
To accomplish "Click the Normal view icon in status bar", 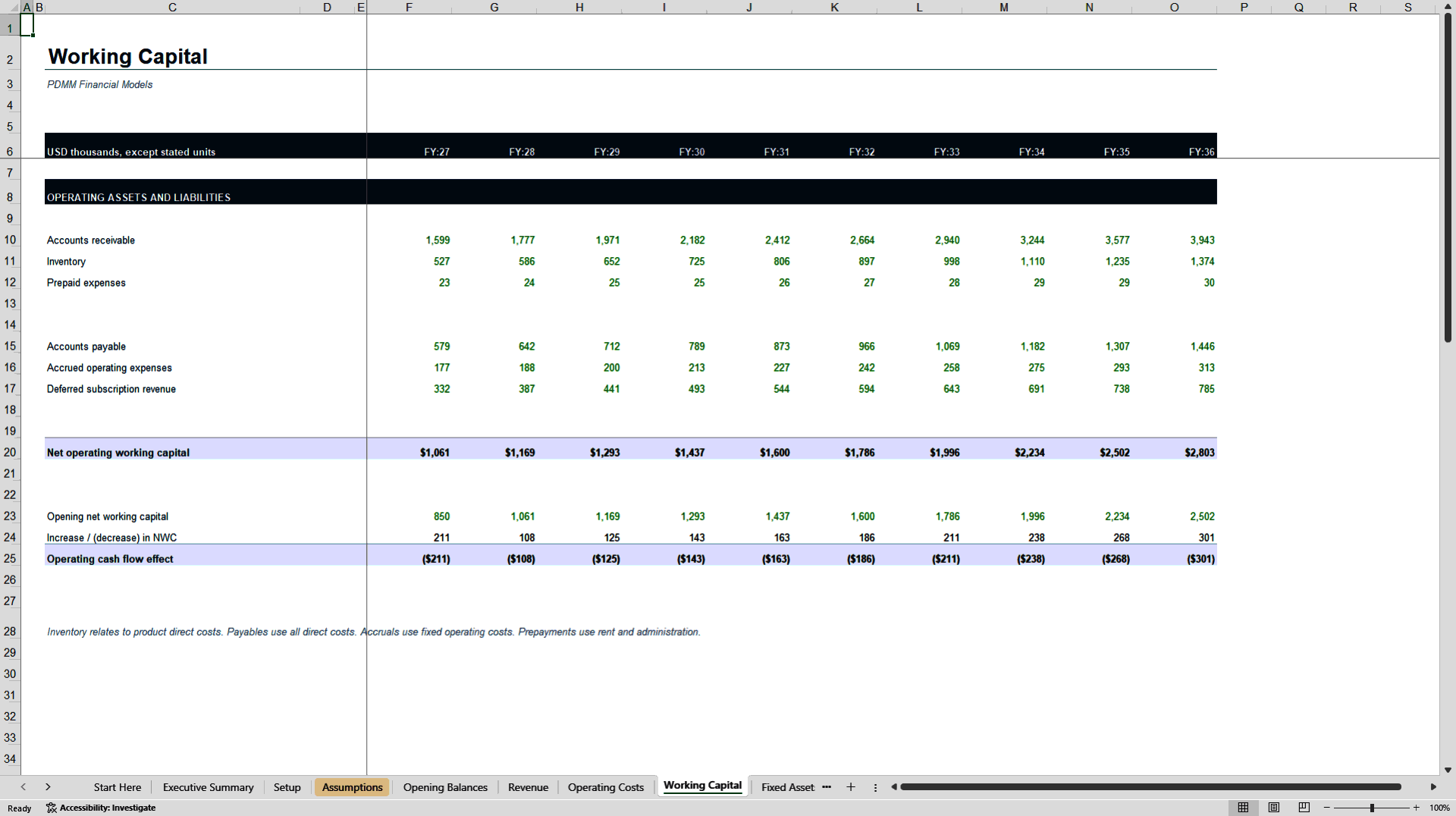I will click(x=1243, y=808).
